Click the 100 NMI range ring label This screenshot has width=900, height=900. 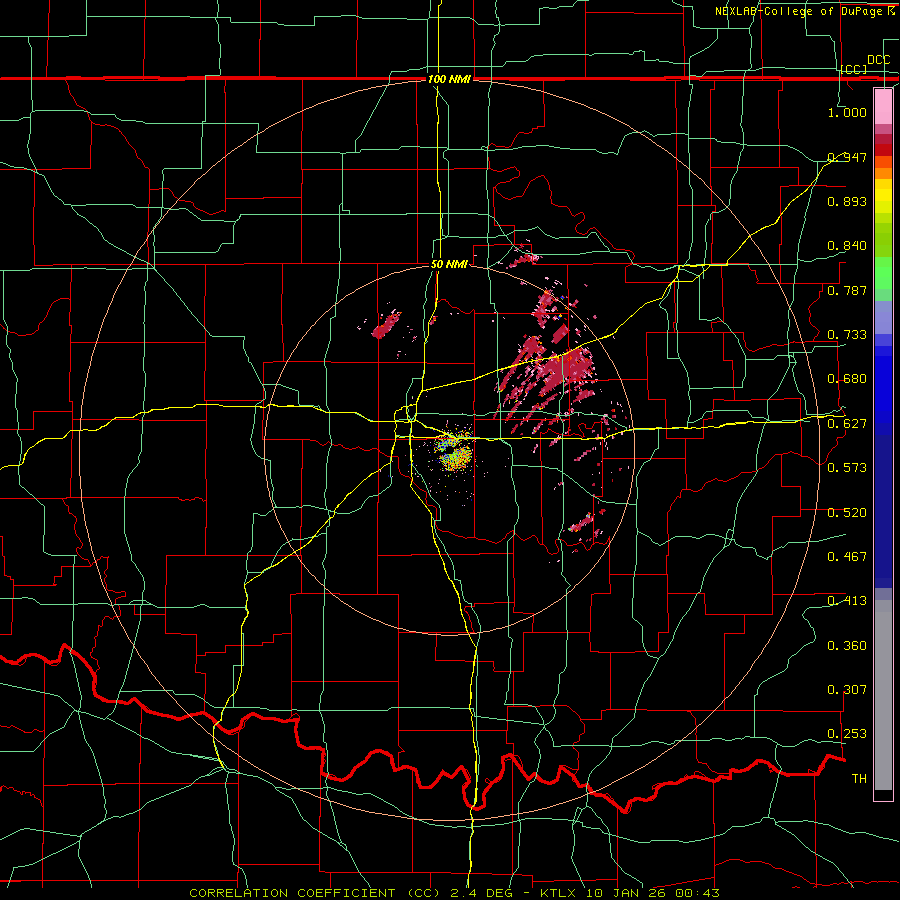[449, 79]
